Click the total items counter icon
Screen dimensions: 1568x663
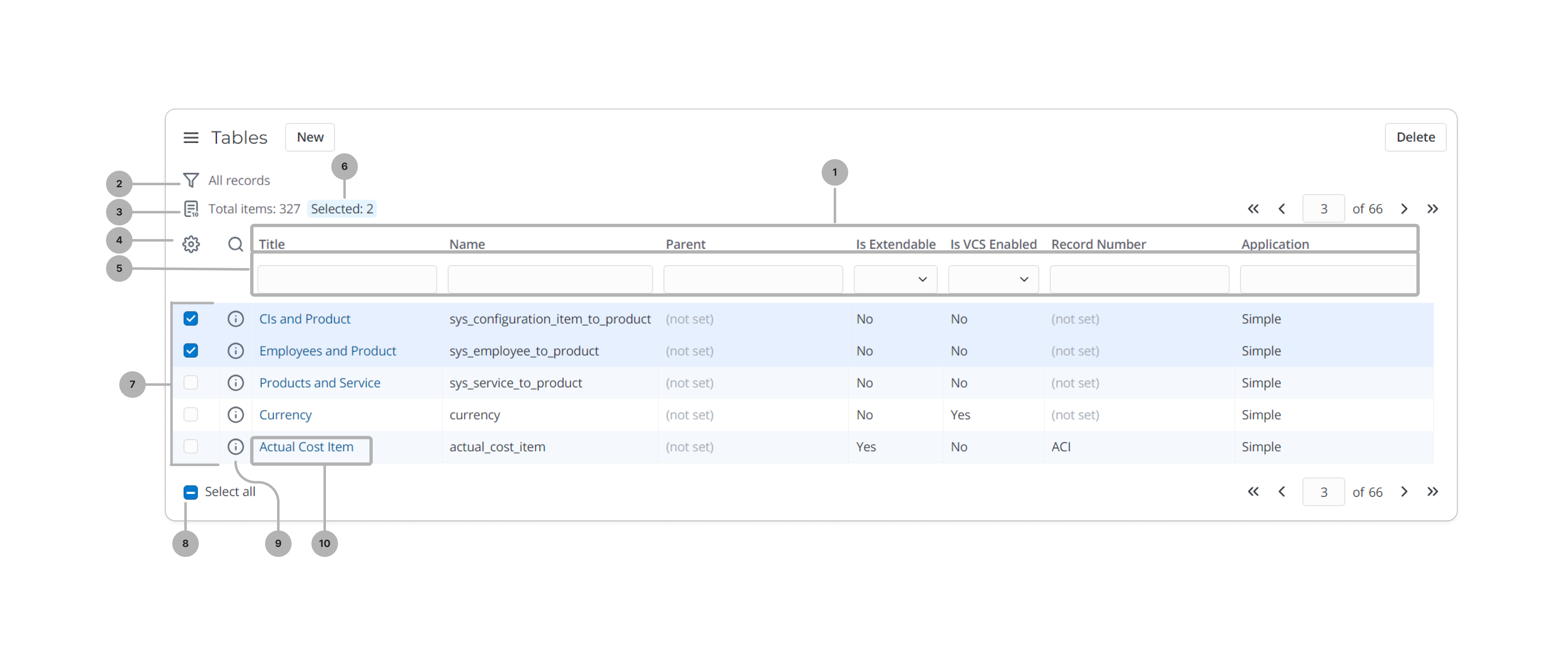coord(191,209)
